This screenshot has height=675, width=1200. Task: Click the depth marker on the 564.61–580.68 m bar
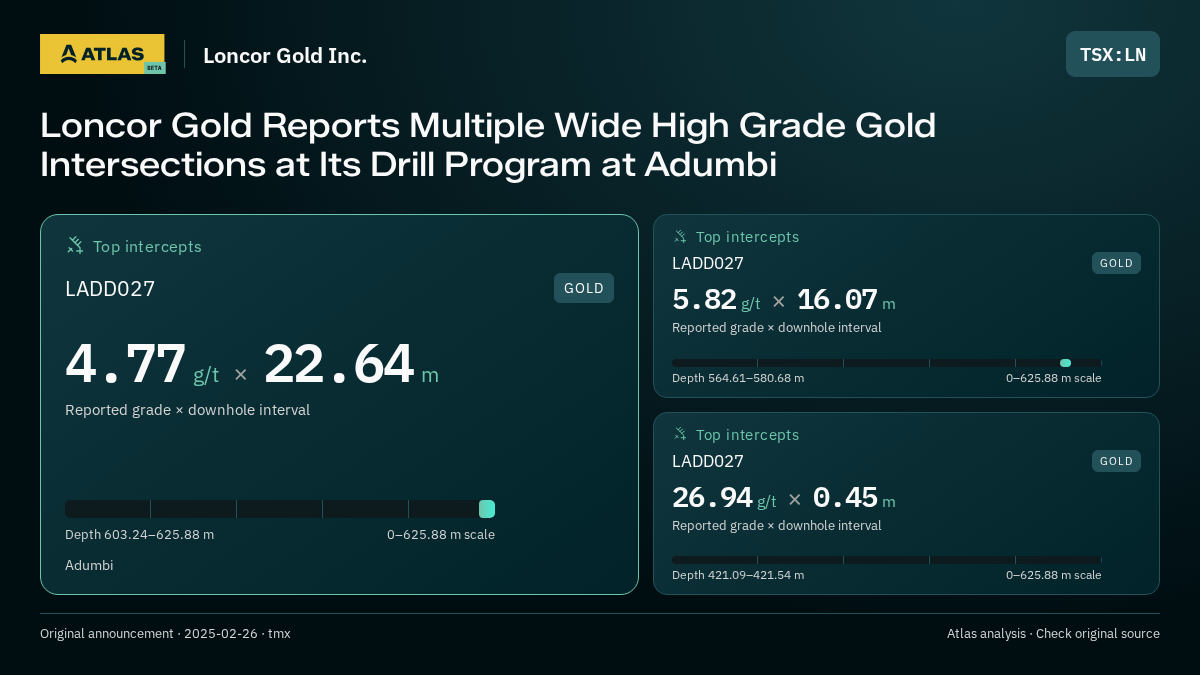tap(1065, 363)
